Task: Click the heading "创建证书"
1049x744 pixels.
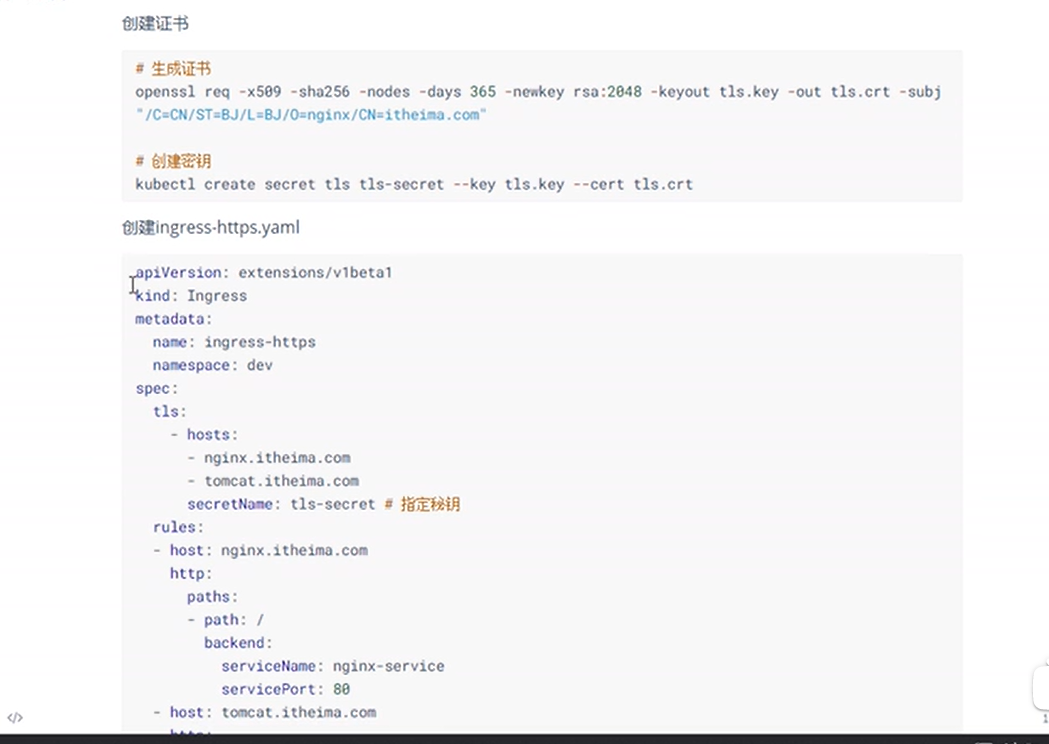Action: click(155, 23)
